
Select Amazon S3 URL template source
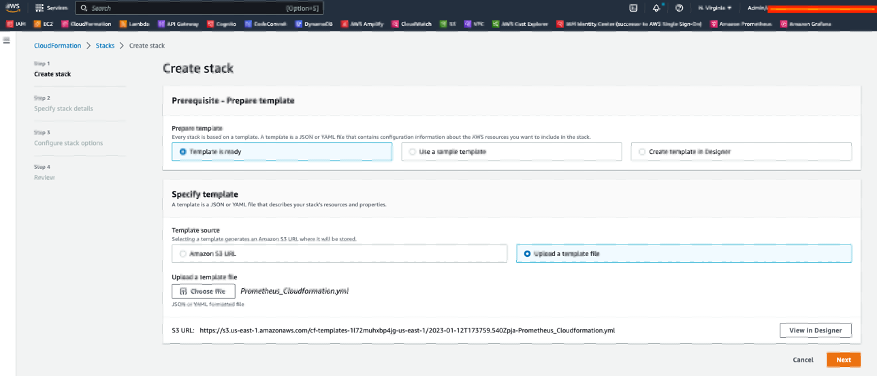339,253
